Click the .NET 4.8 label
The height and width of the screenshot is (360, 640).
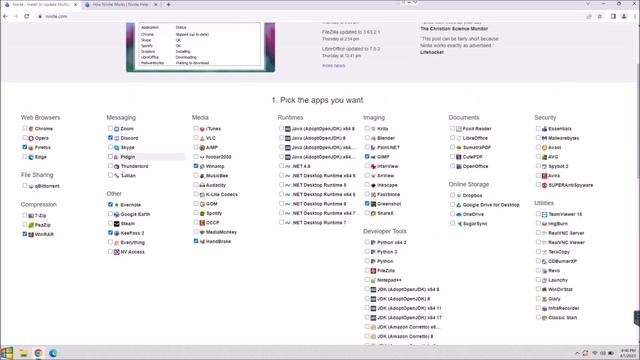pyautogui.click(x=301, y=166)
